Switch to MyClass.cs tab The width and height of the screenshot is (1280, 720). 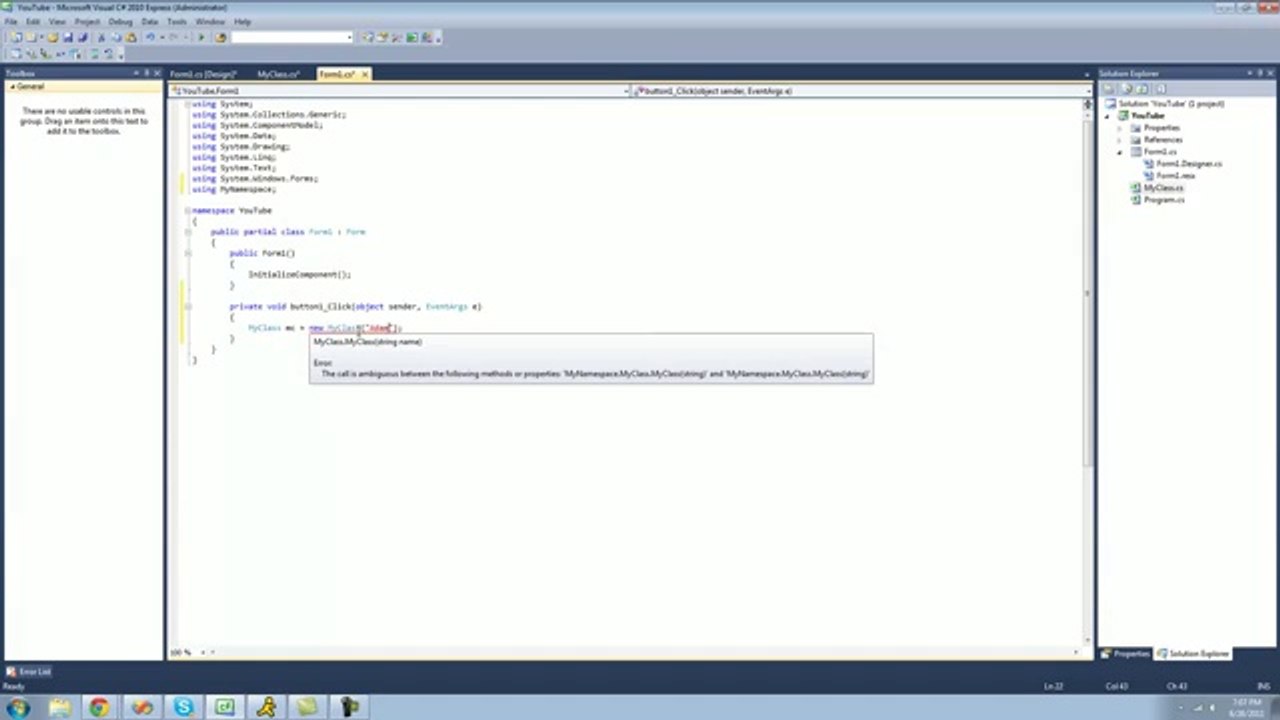[x=278, y=74]
